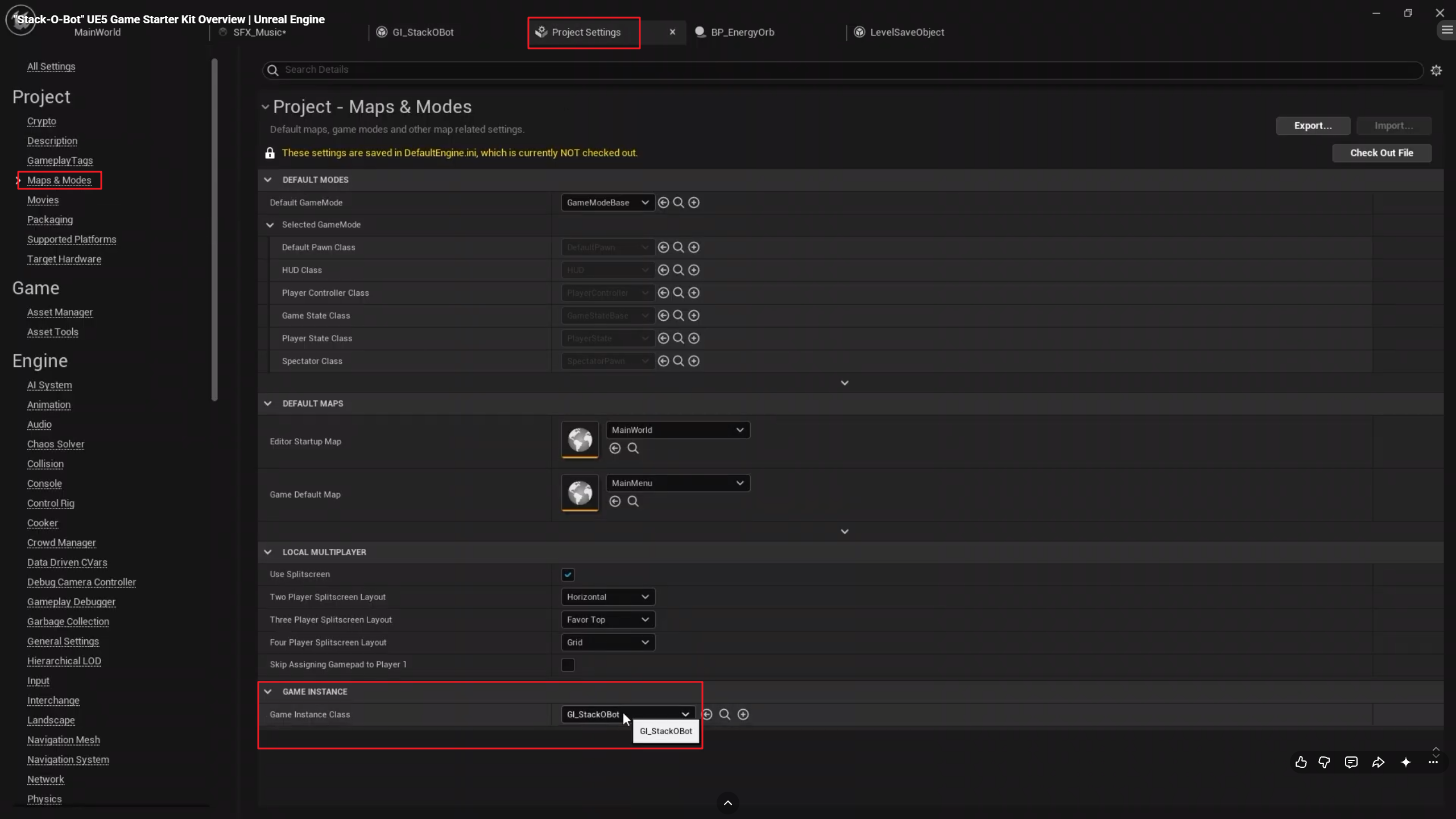Switch to the SFX_Music tab
Viewport: 1456px width, 819px height.
point(260,32)
